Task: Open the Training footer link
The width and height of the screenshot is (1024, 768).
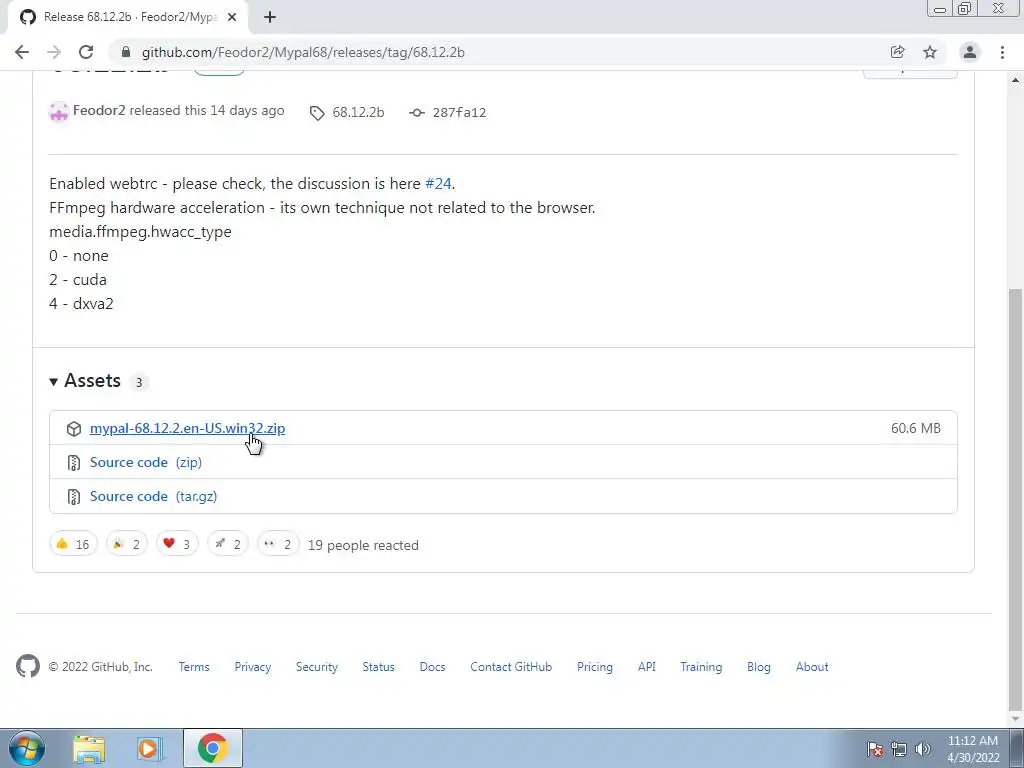Action: click(x=701, y=667)
